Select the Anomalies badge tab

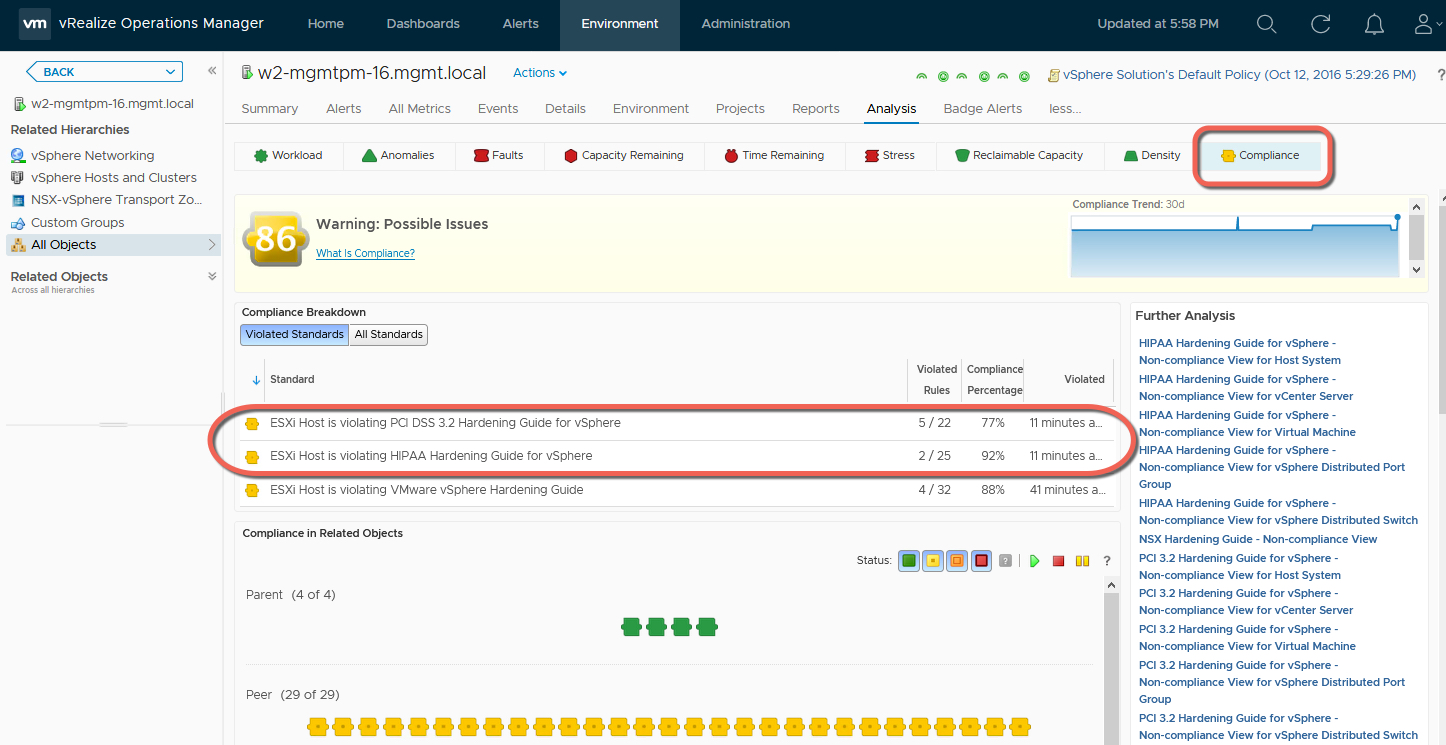click(398, 155)
